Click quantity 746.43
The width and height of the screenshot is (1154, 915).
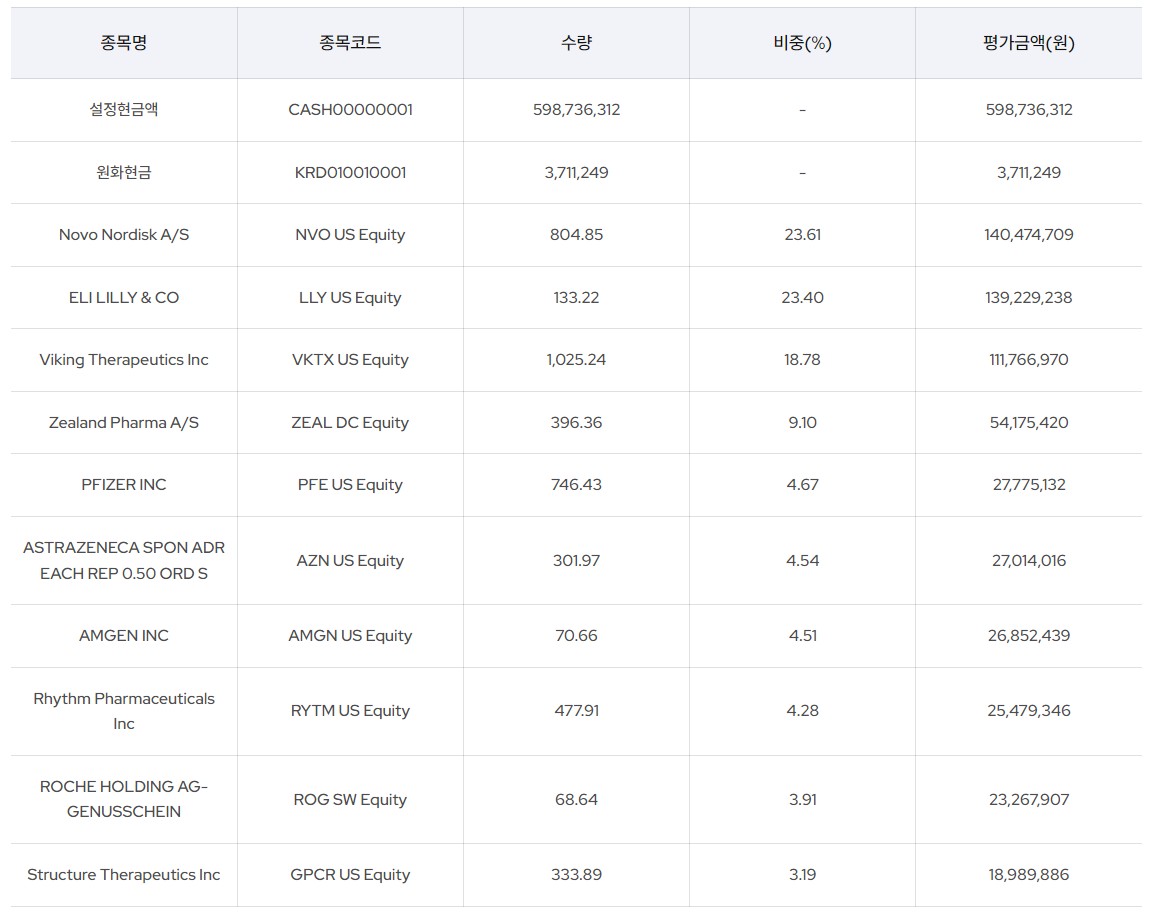tap(576, 484)
